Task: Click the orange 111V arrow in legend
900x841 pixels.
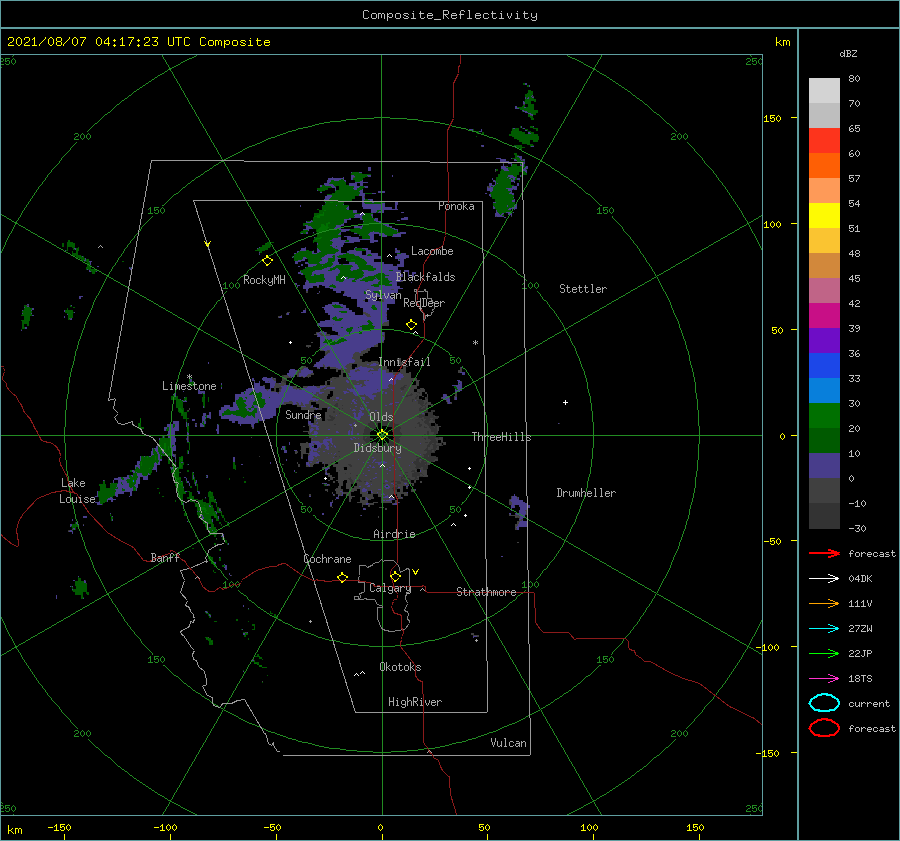Action: pyautogui.click(x=824, y=603)
